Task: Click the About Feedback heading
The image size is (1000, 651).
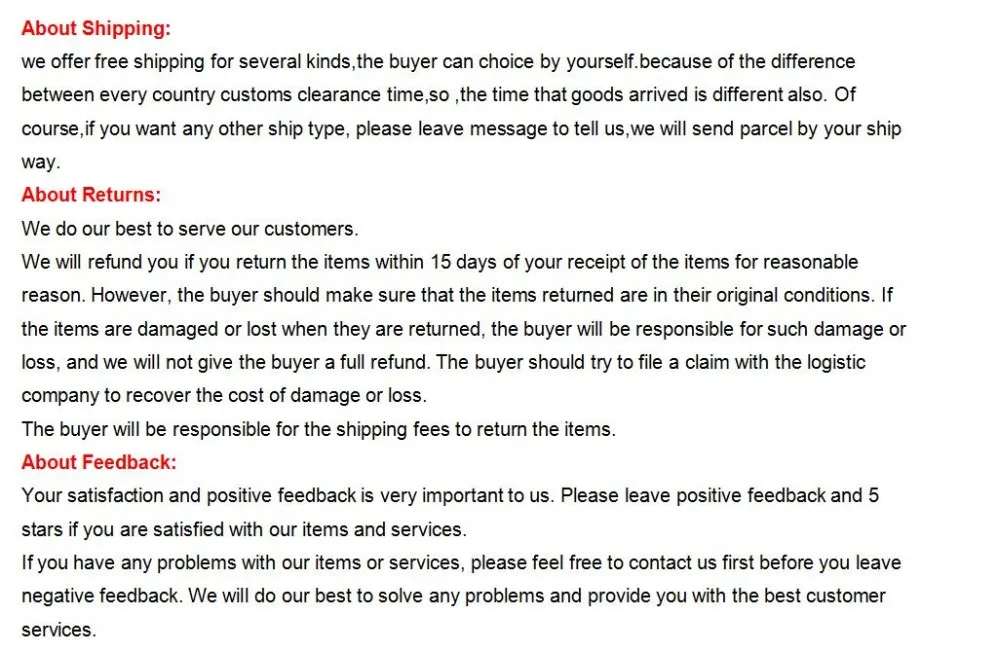Action: coord(99,462)
